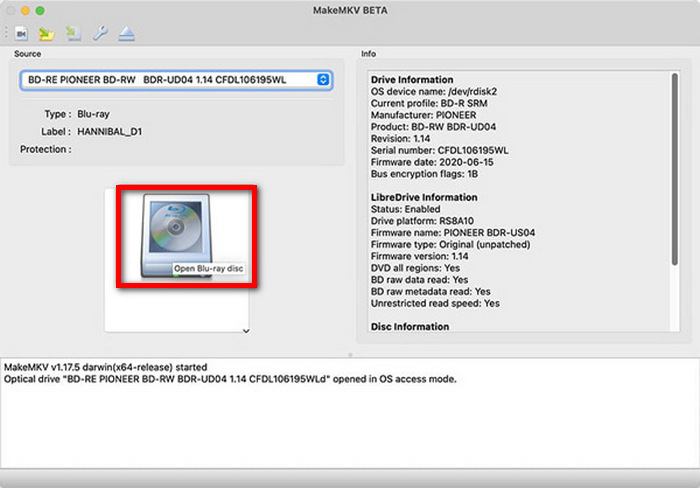Screen dimensions: 700x488
Task: Click the open disc folder toolbar icon
Action: pos(46,33)
